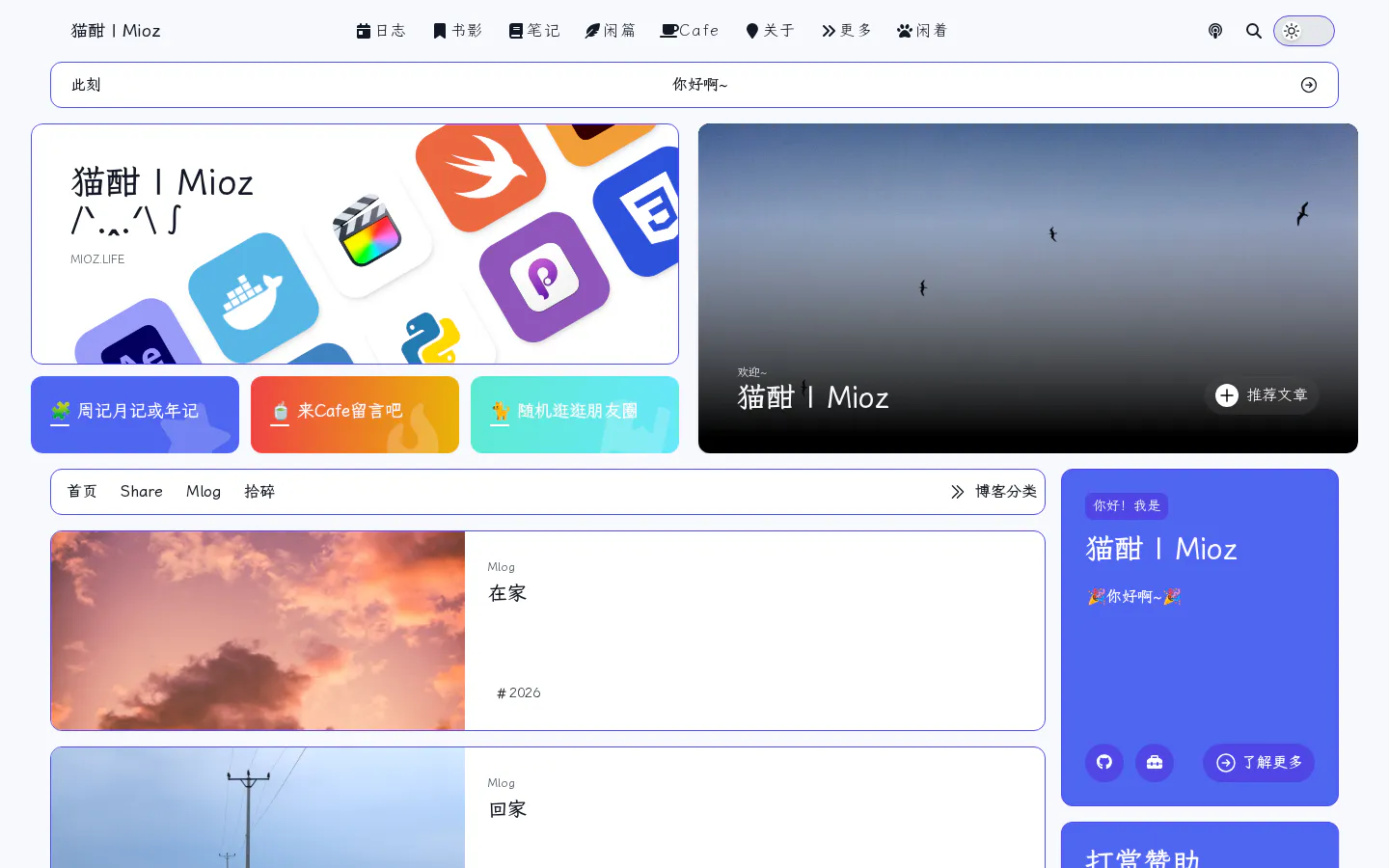Open the 关于 menu item
Screen dimensions: 1389x868
[771, 31]
